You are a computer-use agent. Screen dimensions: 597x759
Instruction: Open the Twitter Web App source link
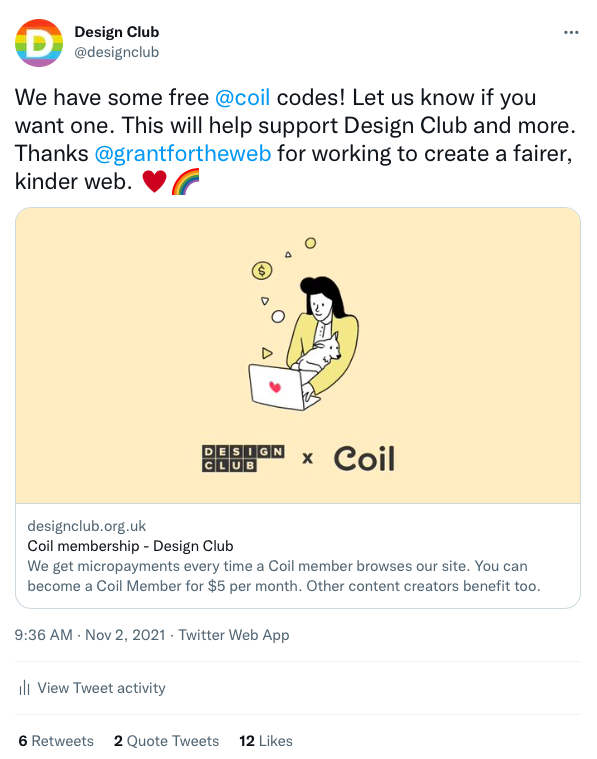234,635
